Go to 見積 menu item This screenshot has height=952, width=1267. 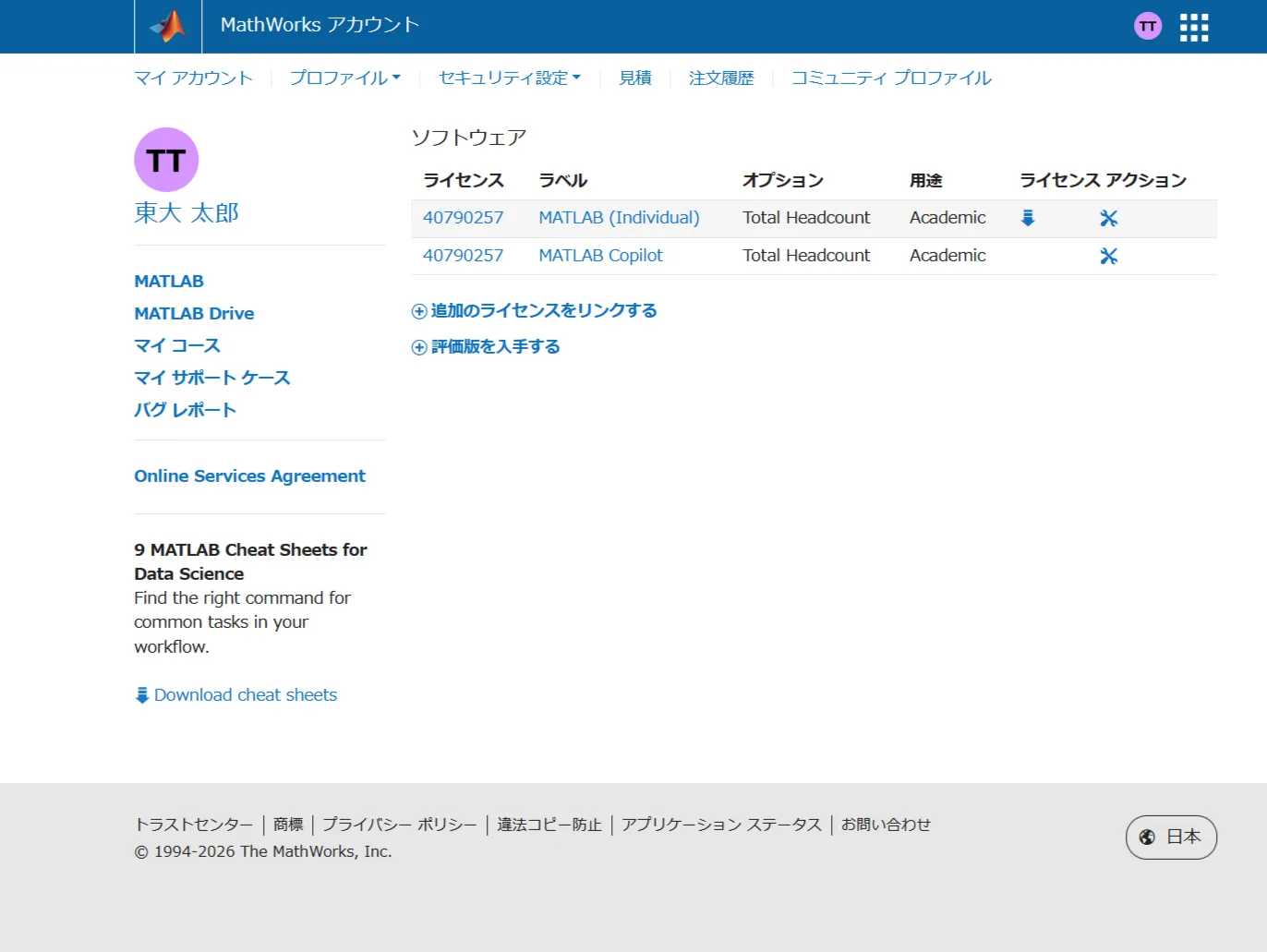tap(635, 78)
